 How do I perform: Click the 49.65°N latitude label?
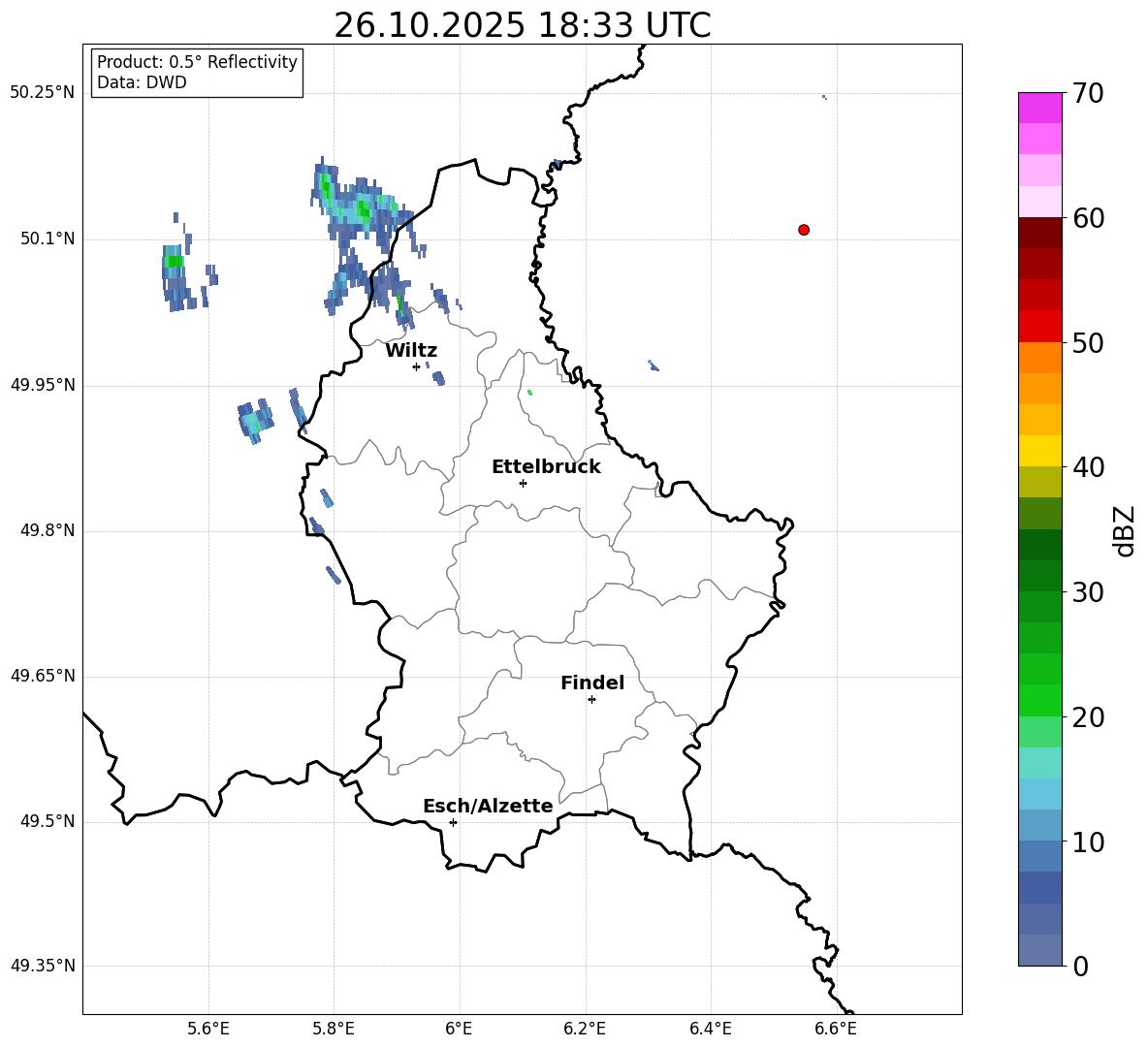click(x=43, y=676)
